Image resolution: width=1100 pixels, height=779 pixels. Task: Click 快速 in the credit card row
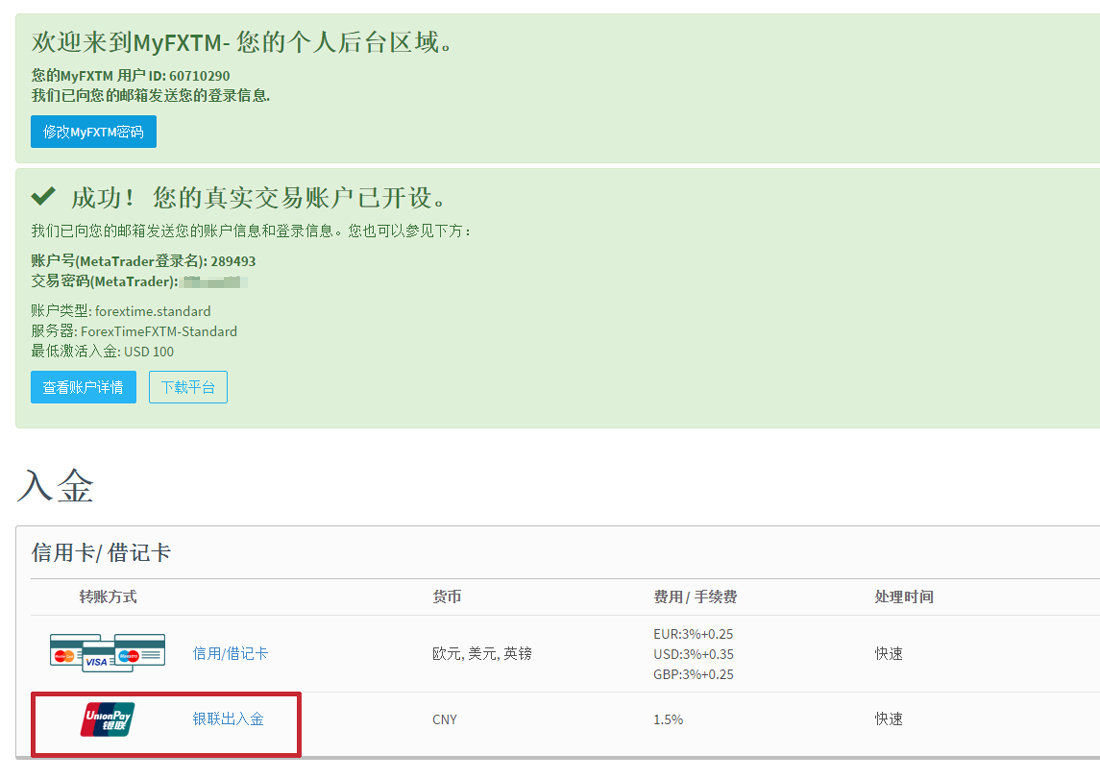click(889, 653)
